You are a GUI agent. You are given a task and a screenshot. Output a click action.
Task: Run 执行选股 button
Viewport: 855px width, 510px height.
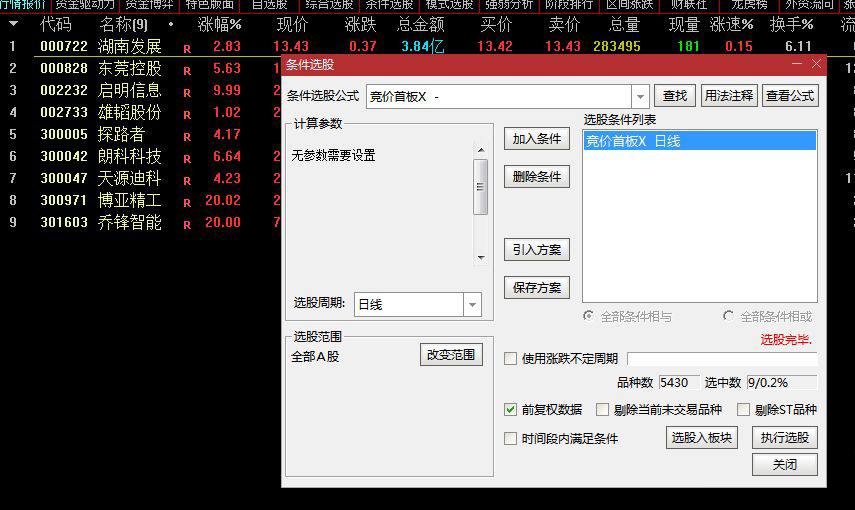(x=785, y=437)
